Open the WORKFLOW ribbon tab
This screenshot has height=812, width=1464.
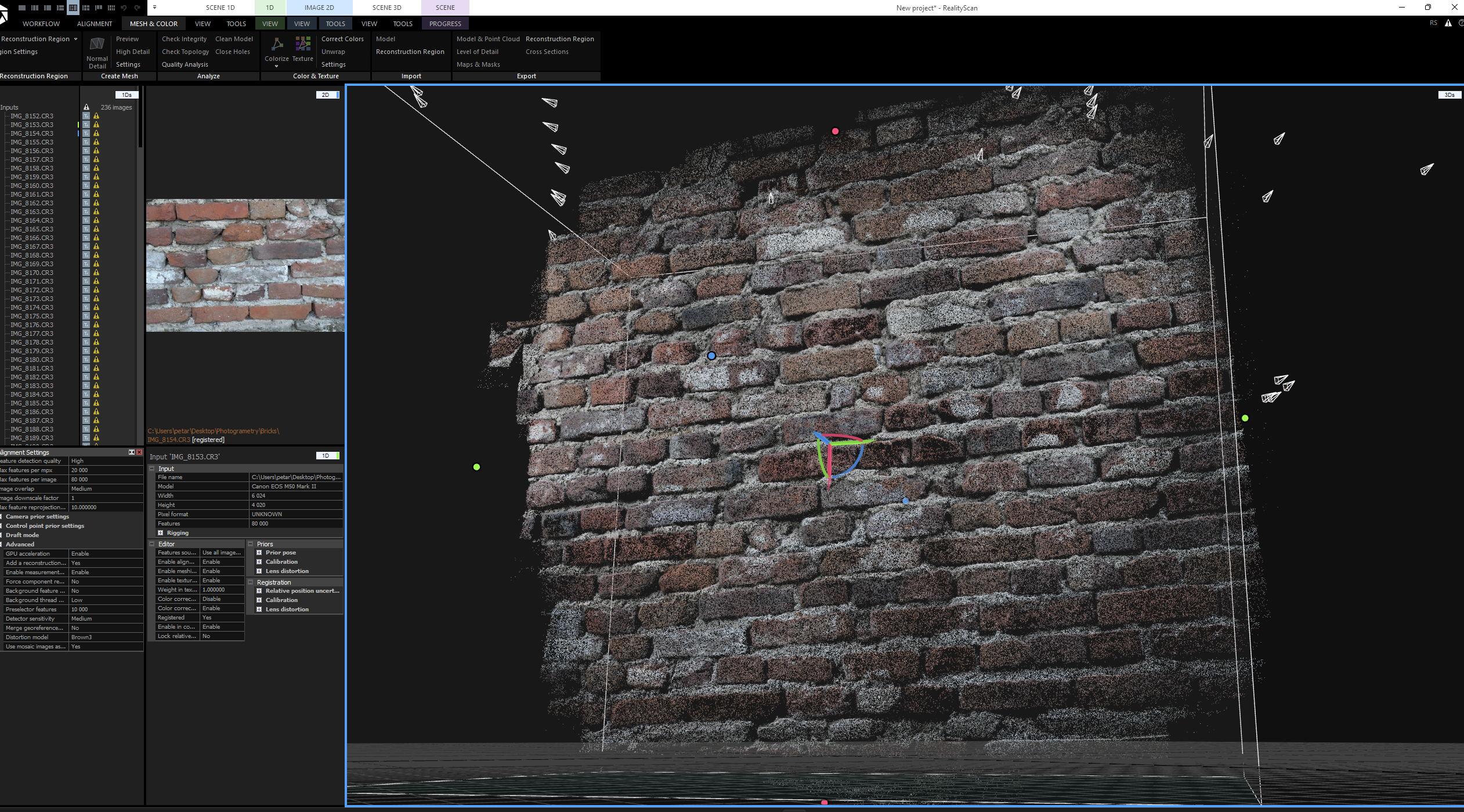[x=41, y=24]
